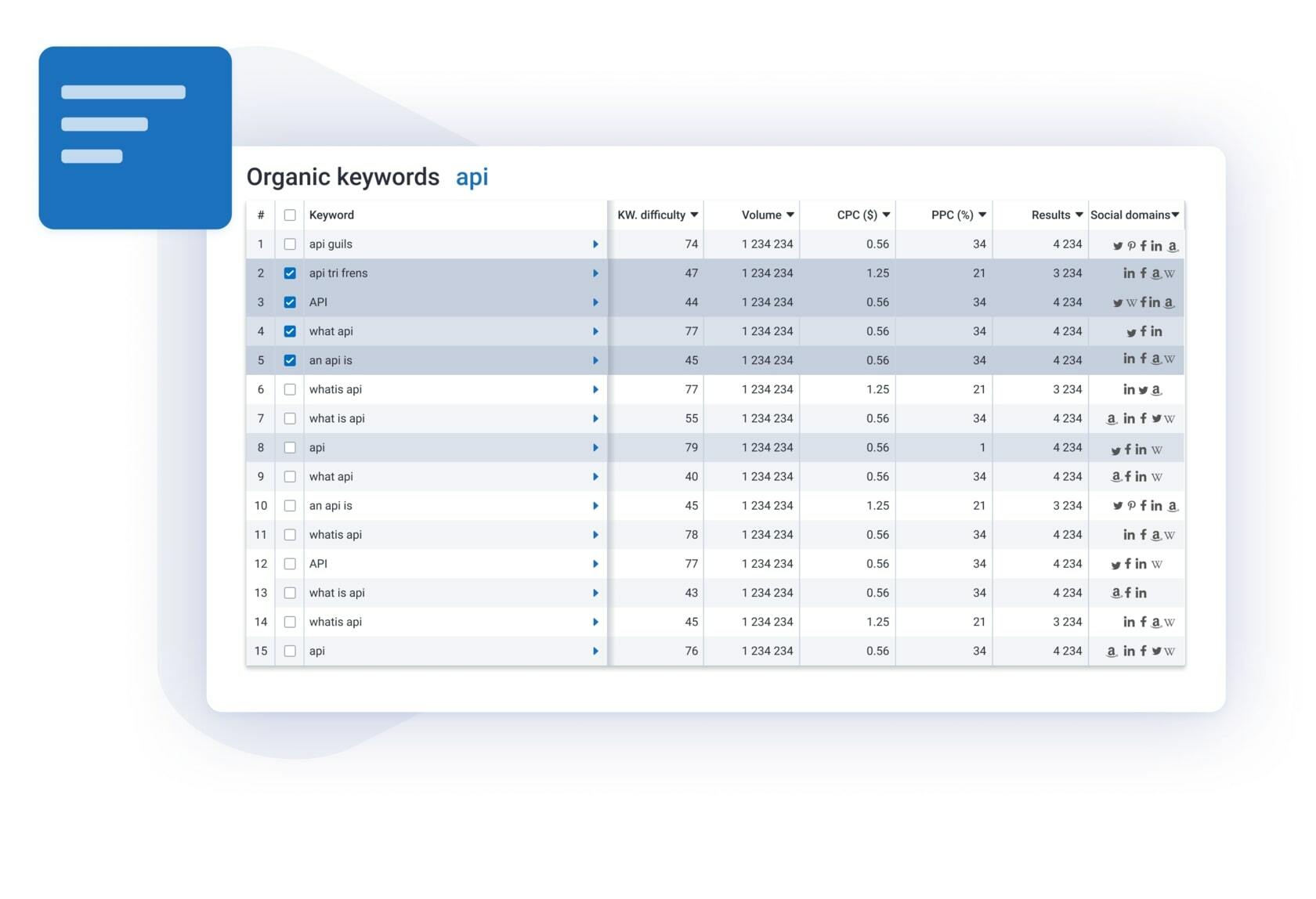Expand details for the 'api guils' keyword
The image size is (1316, 899).
click(596, 244)
